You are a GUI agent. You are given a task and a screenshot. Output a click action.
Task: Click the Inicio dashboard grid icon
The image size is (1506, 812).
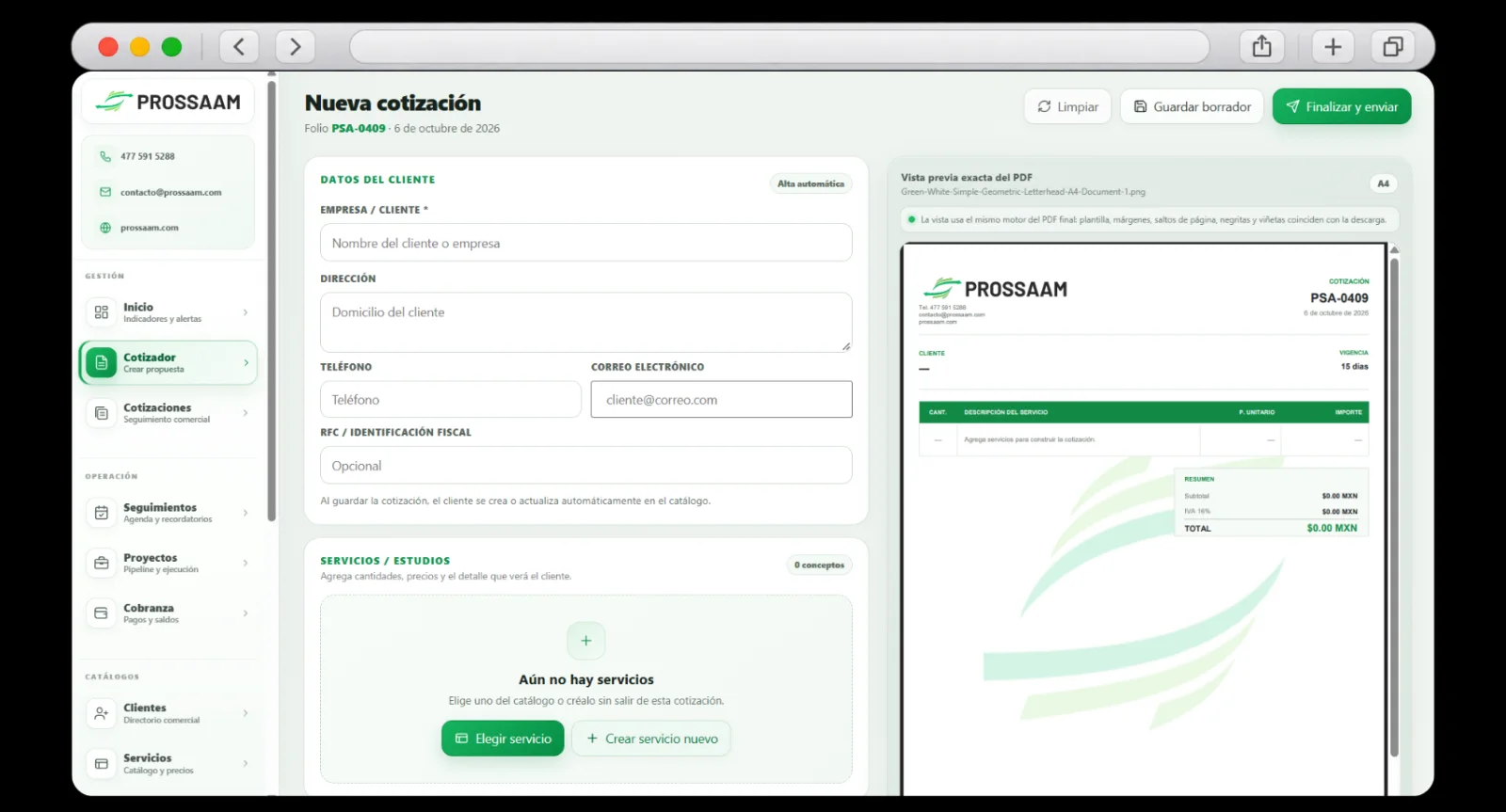102,312
